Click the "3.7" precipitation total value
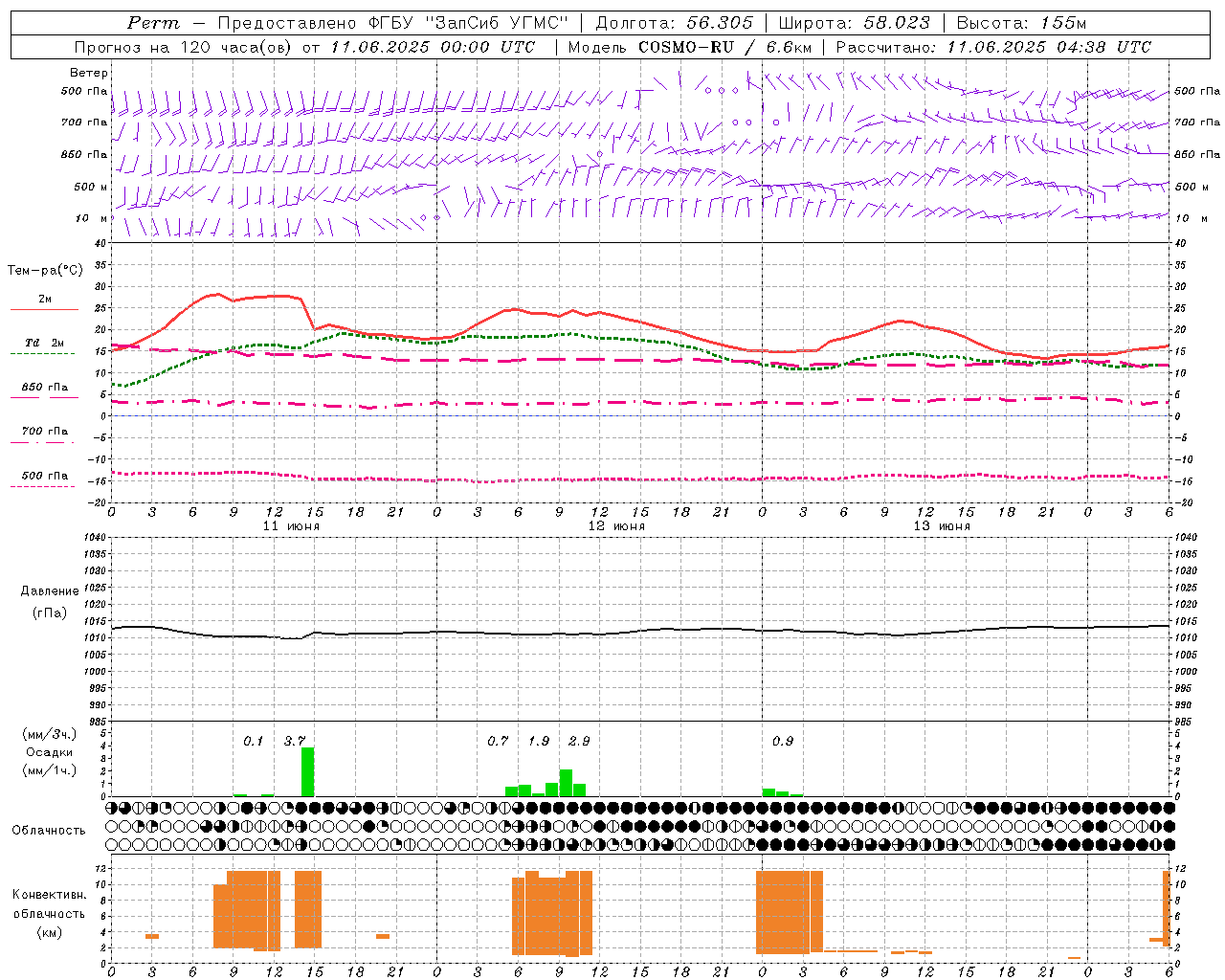The height and width of the screenshot is (980, 1225). [295, 742]
